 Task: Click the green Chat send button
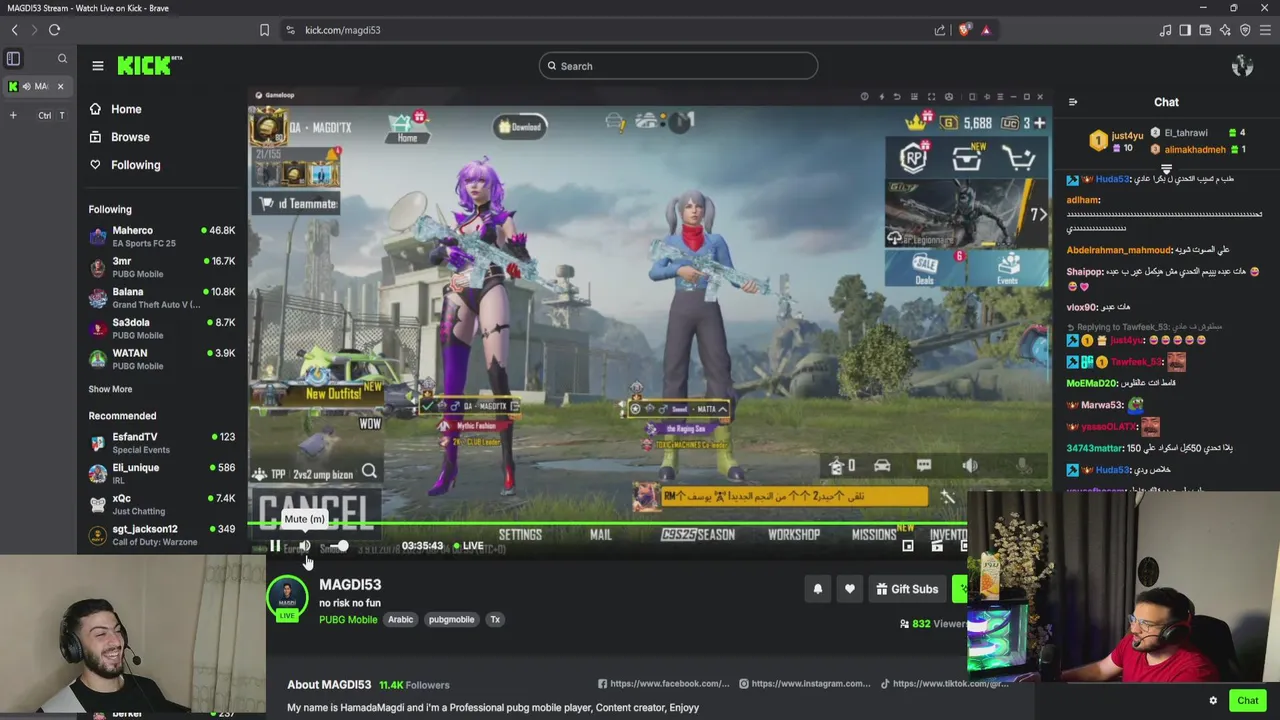pos(1247,701)
